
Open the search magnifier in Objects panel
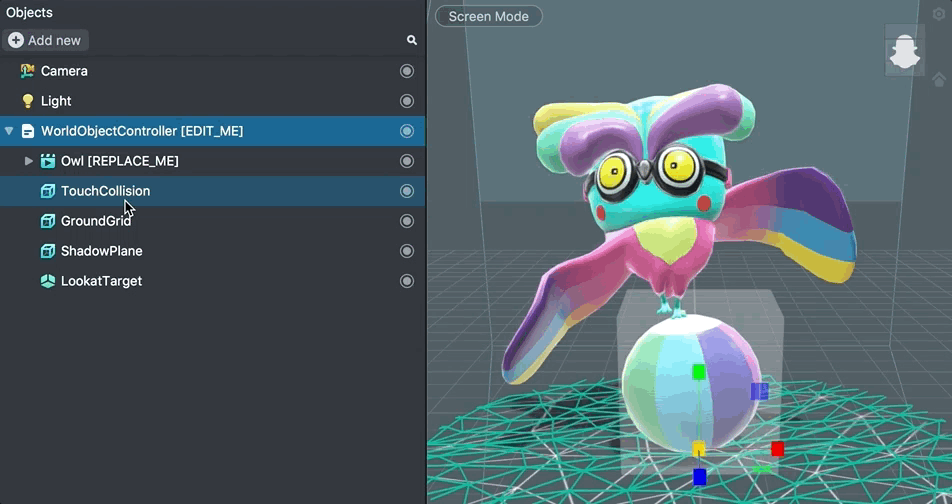[x=411, y=40]
